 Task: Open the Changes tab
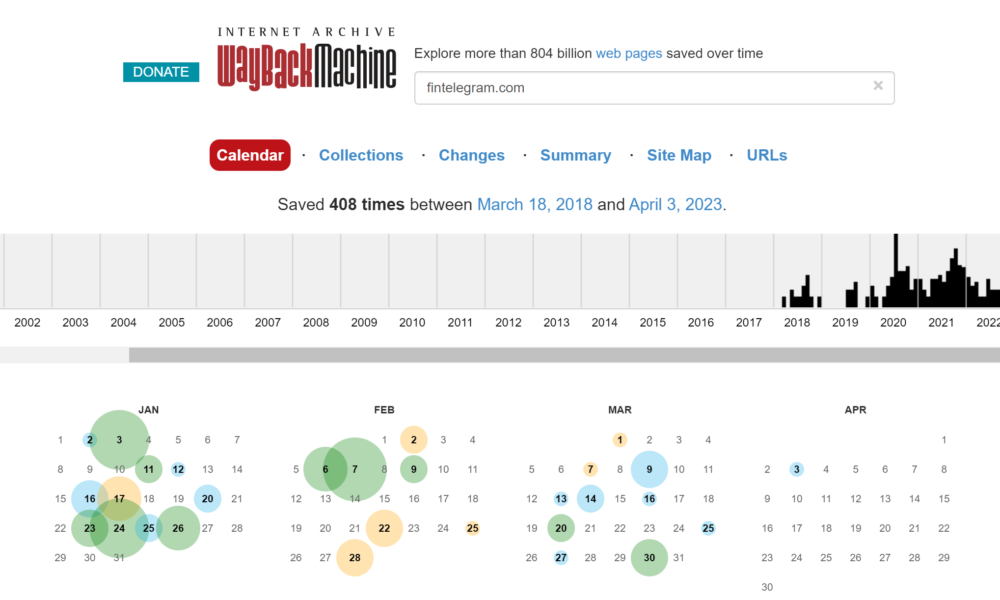click(471, 155)
